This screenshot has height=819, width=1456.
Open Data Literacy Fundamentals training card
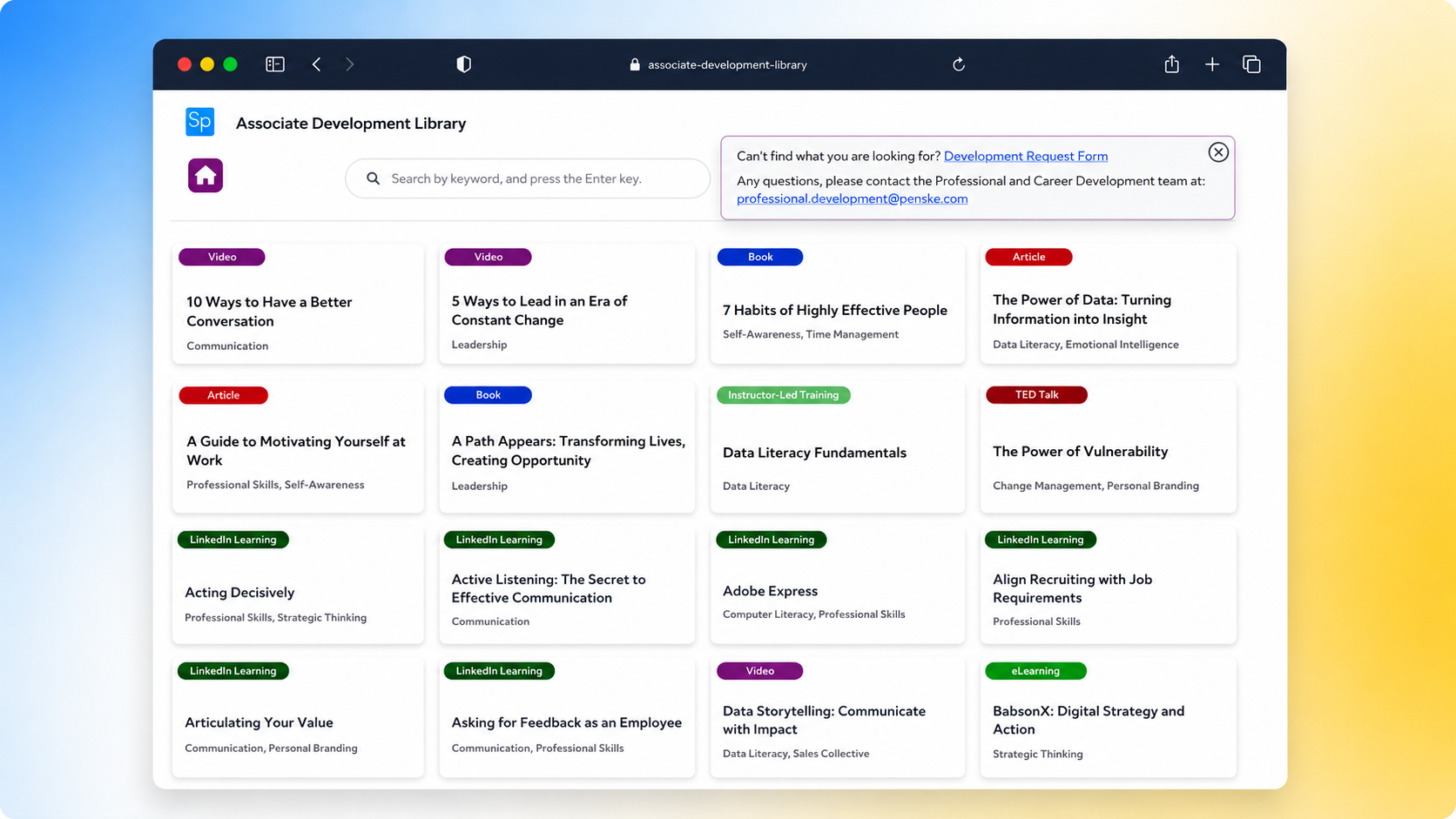click(838, 446)
